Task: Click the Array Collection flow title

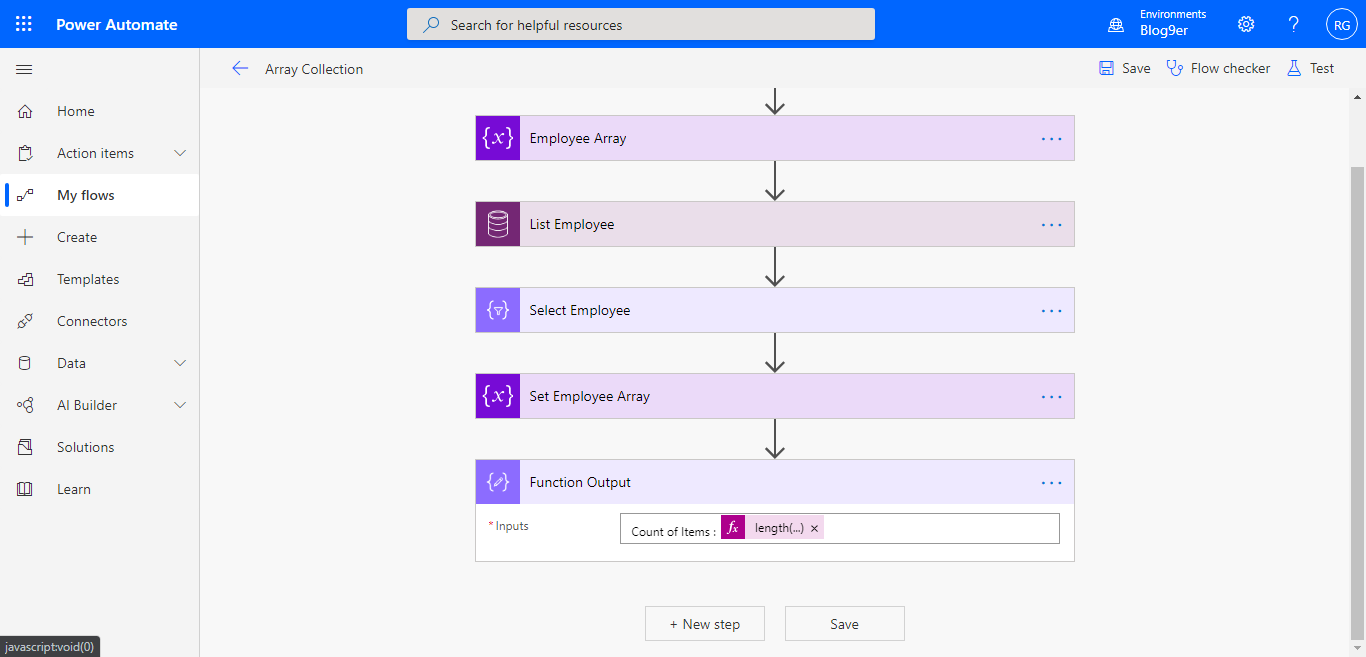Action: (x=314, y=69)
